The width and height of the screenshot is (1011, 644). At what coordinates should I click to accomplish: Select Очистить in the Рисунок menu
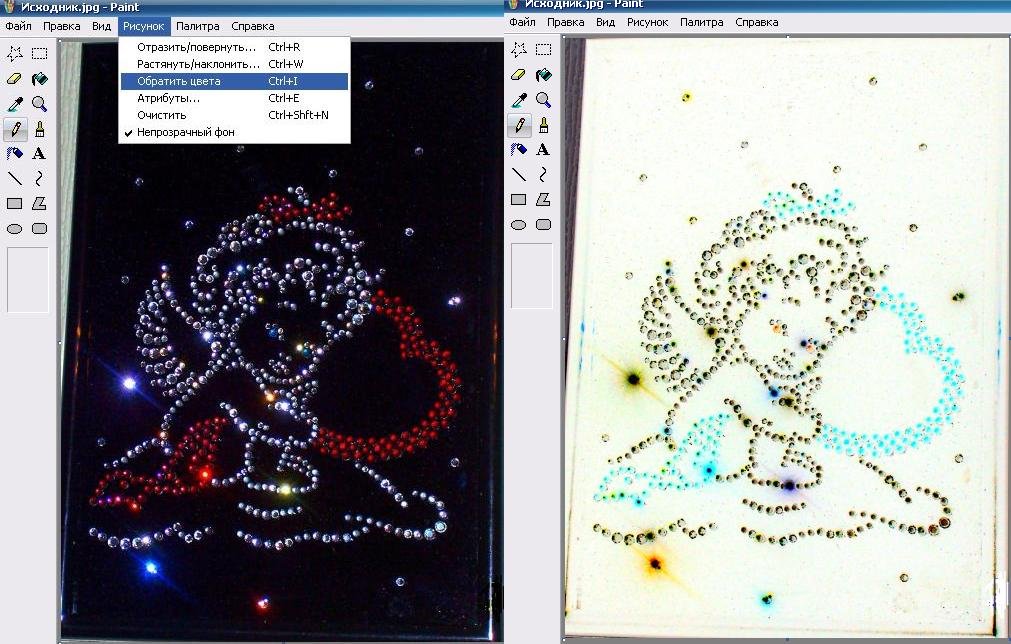coord(161,115)
